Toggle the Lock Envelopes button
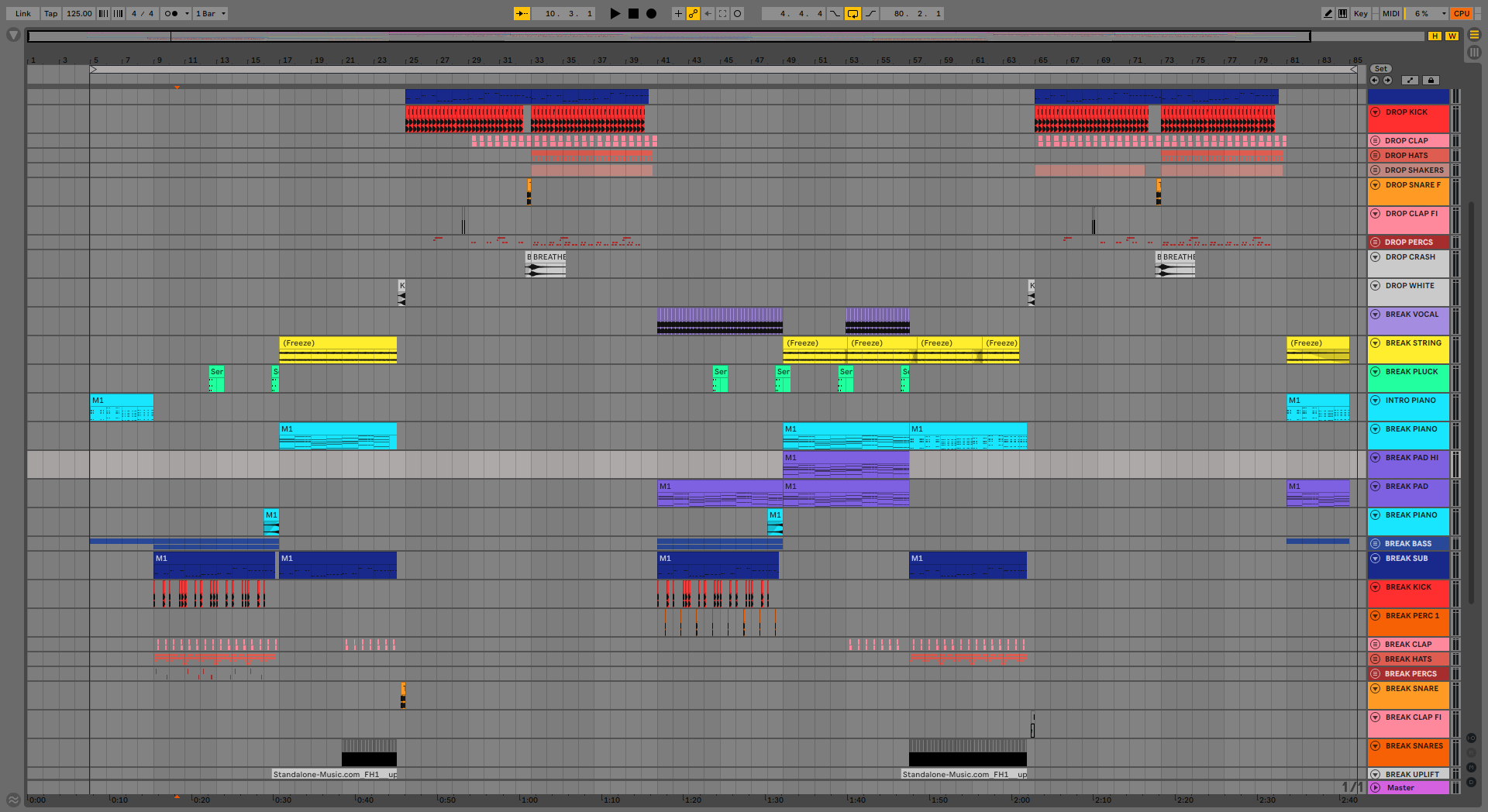The image size is (1488, 812). (x=1431, y=80)
